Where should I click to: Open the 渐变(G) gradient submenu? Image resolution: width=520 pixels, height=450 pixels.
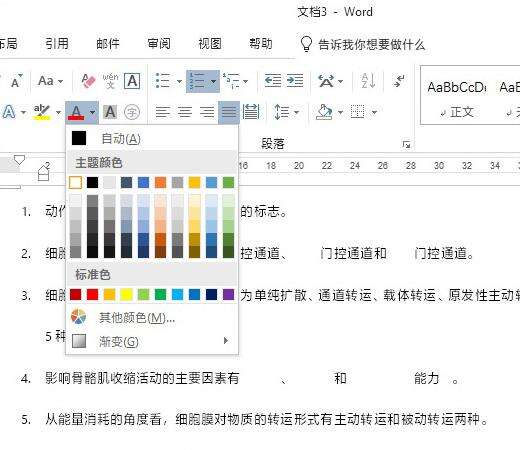152,341
